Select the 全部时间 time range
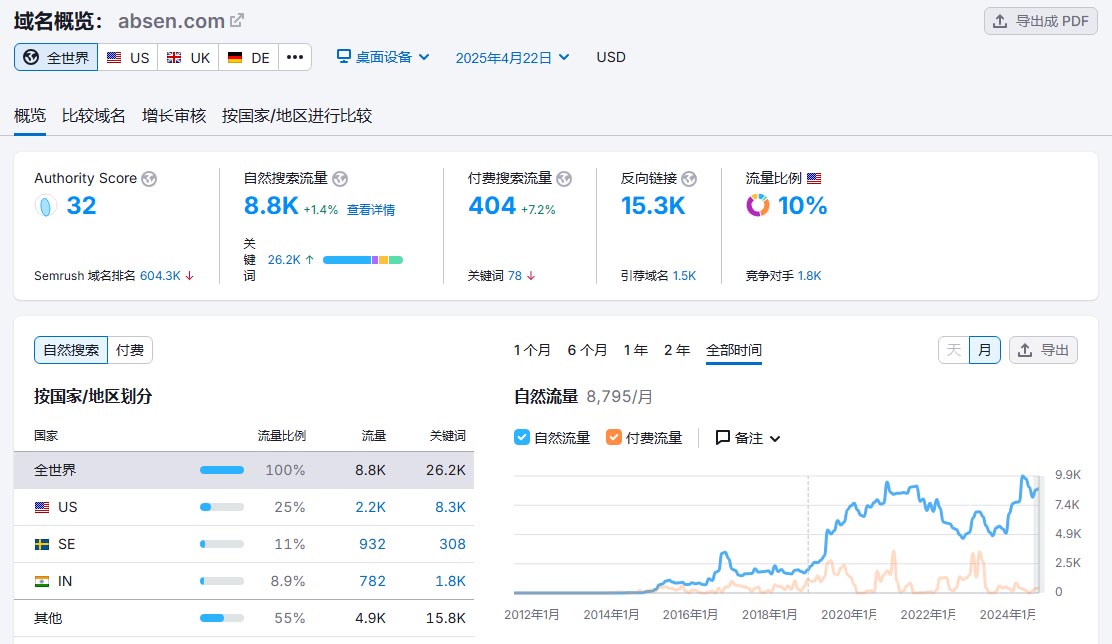Viewport: 1112px width, 644px height. tap(733, 350)
